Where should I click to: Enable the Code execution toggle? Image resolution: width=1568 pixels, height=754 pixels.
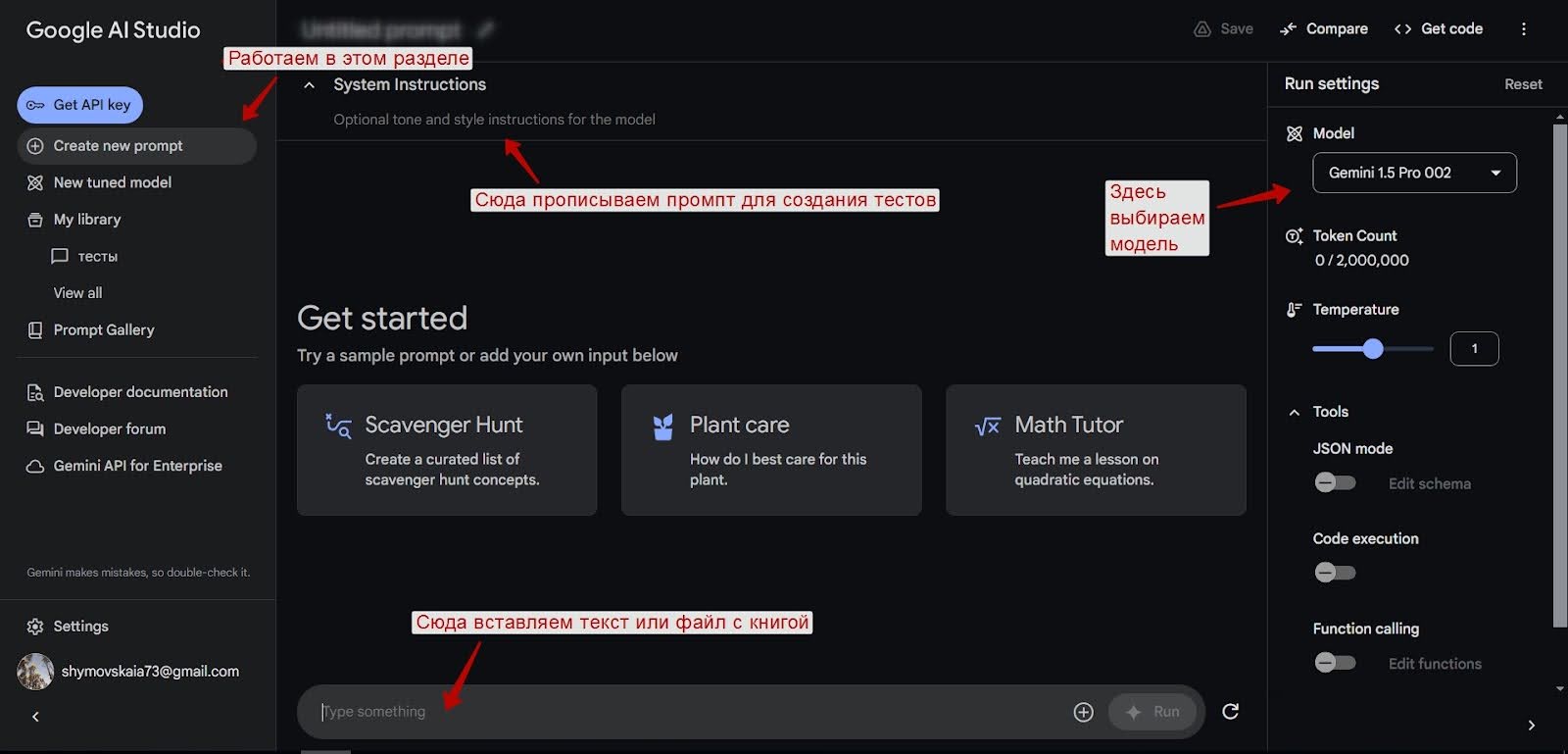[1335, 573]
